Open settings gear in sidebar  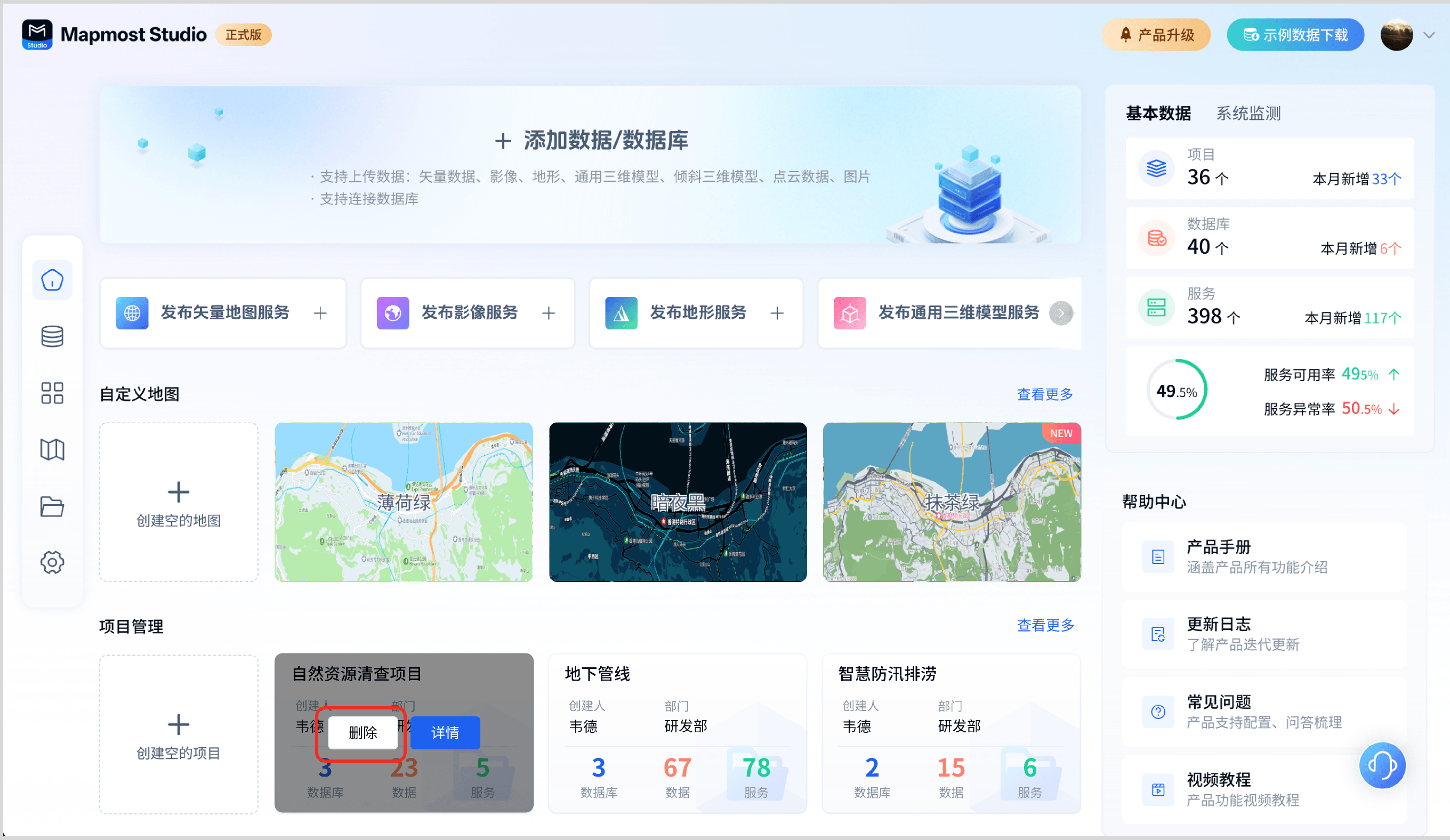52,562
